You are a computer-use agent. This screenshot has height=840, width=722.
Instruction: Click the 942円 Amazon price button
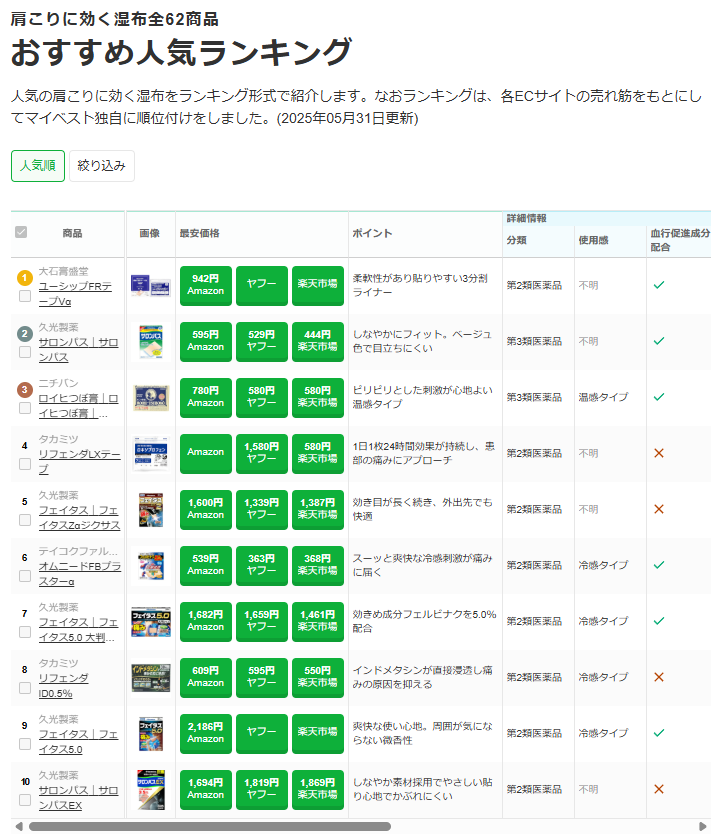point(206,286)
